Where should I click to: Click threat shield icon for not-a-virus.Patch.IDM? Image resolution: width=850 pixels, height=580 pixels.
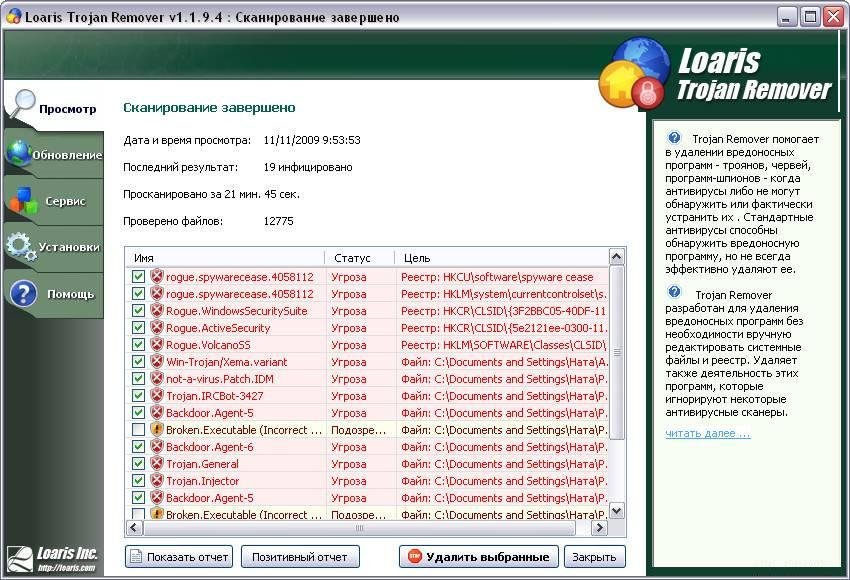(157, 378)
